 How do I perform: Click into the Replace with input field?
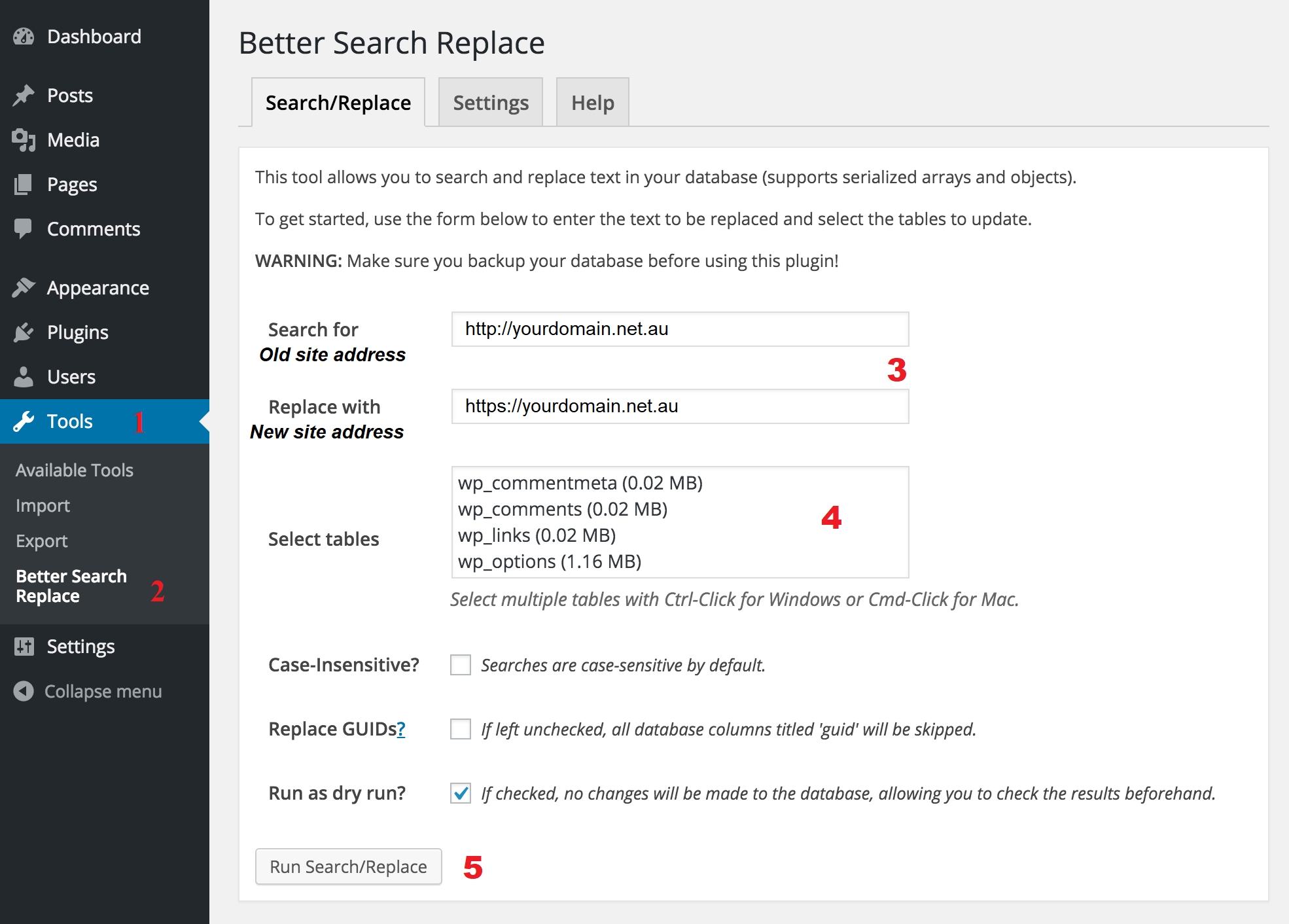coord(680,406)
